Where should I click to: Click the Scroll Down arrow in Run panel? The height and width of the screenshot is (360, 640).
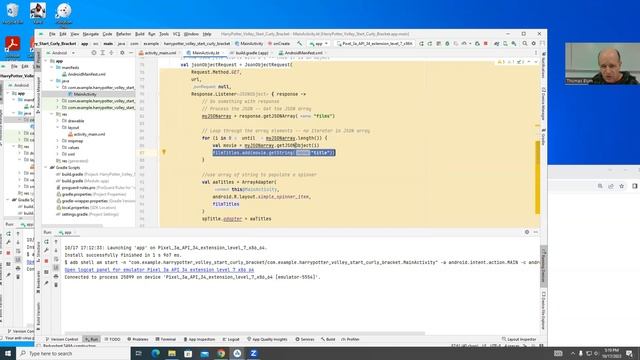point(56,250)
